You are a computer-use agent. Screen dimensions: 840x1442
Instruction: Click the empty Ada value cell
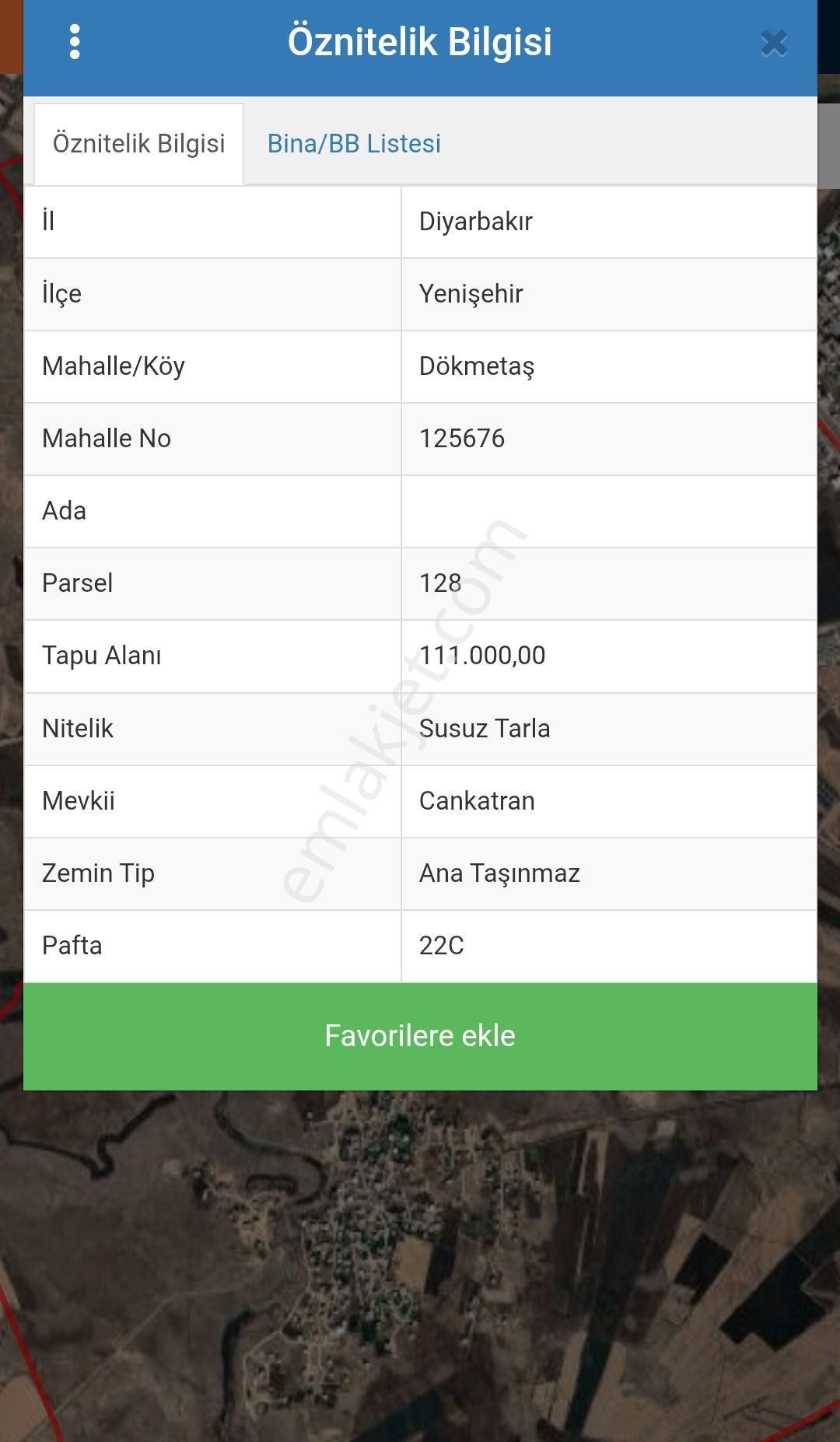click(608, 511)
